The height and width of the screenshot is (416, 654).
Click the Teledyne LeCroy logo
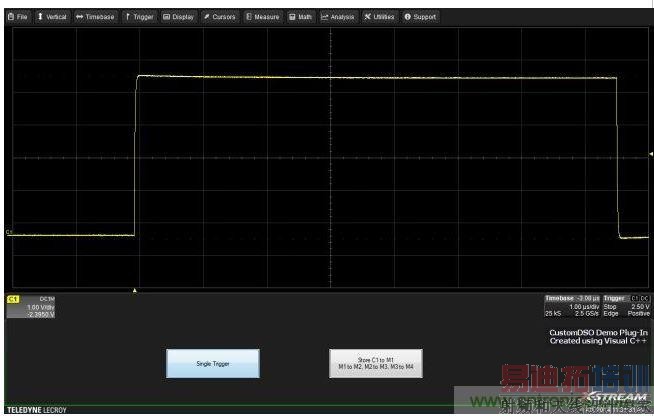pyautogui.click(x=37, y=410)
